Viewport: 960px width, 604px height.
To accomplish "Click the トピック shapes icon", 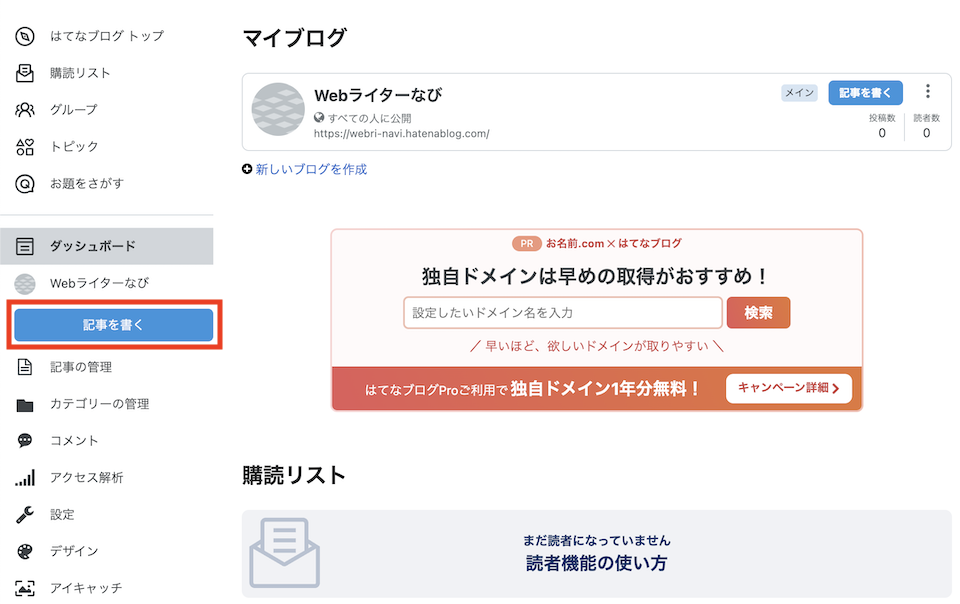I will pyautogui.click(x=25, y=147).
